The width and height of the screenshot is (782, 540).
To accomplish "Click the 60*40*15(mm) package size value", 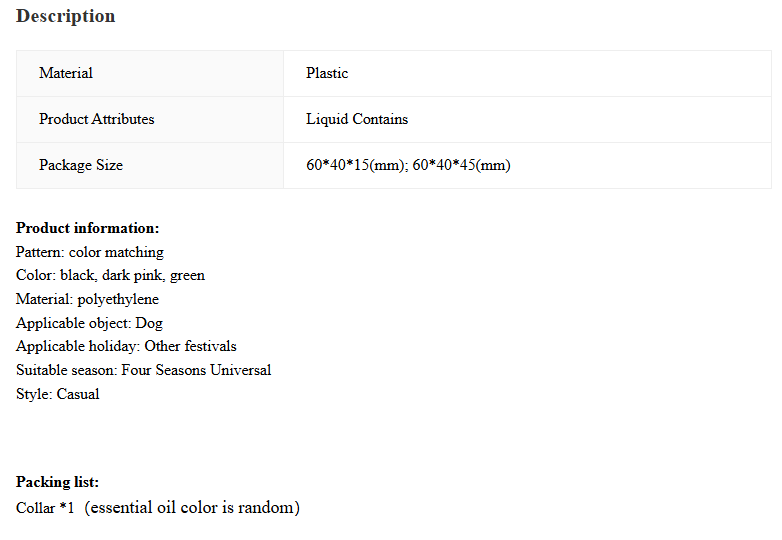I will (357, 165).
